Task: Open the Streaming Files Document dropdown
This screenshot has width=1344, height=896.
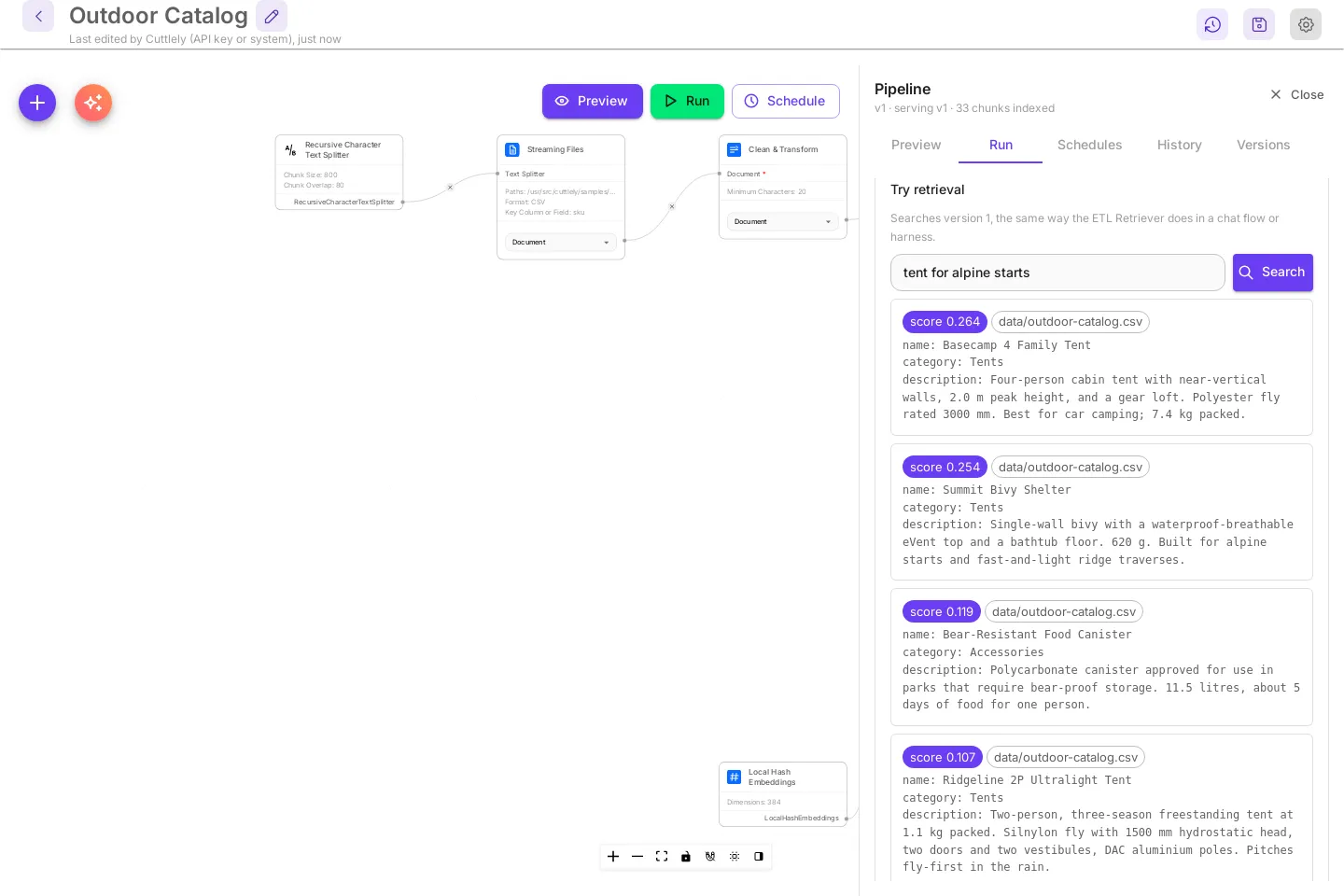Action: (560, 242)
